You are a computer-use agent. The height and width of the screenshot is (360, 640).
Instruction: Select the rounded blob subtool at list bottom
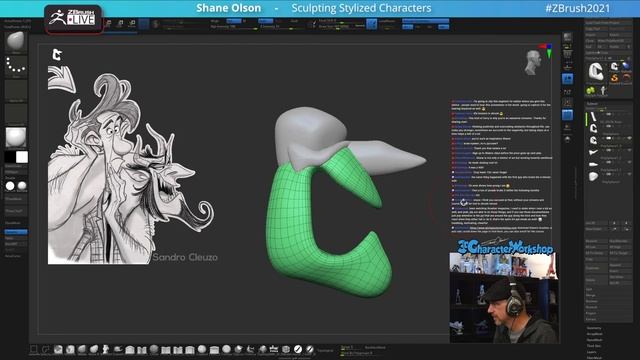[593, 176]
